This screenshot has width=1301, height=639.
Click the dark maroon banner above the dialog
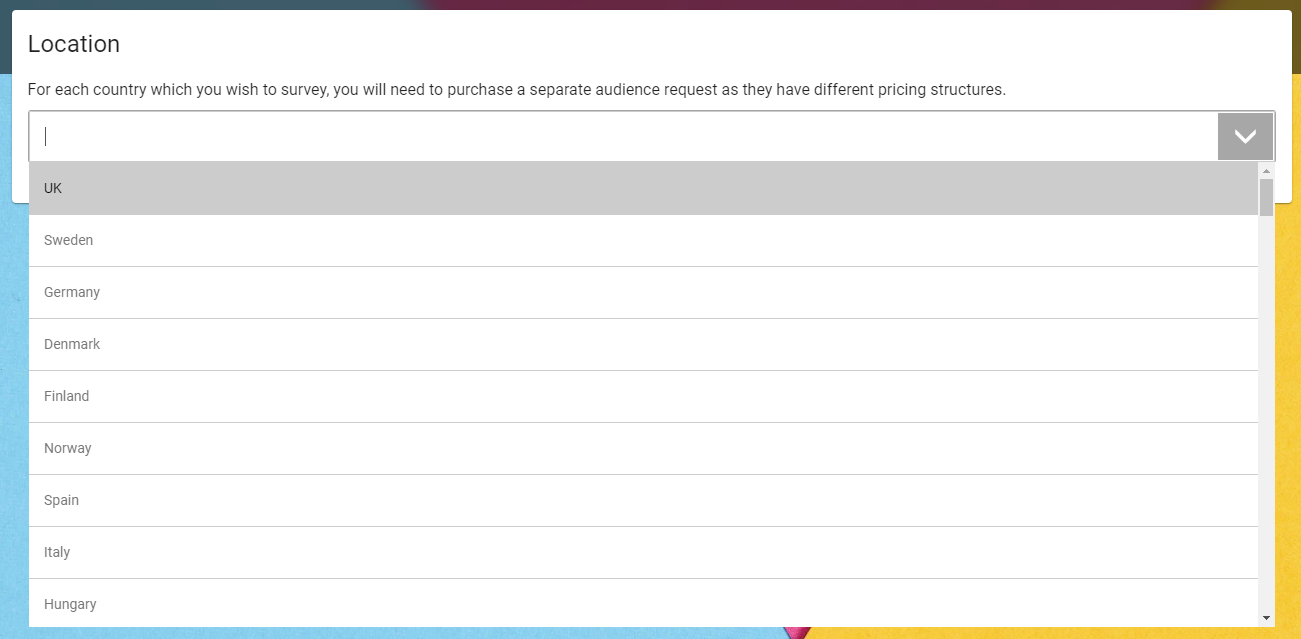click(800, 4)
